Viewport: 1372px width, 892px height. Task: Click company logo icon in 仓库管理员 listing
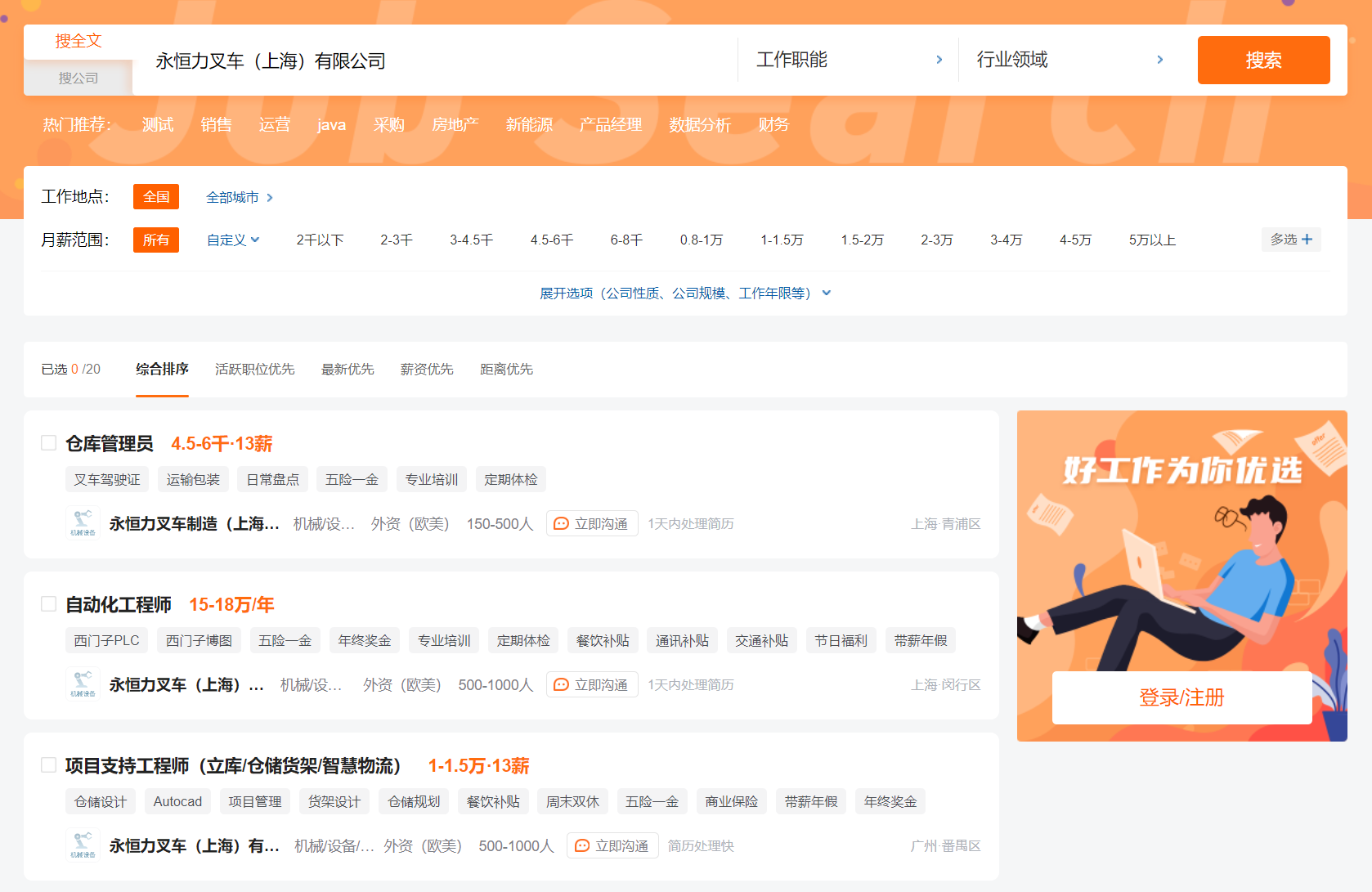point(83,523)
